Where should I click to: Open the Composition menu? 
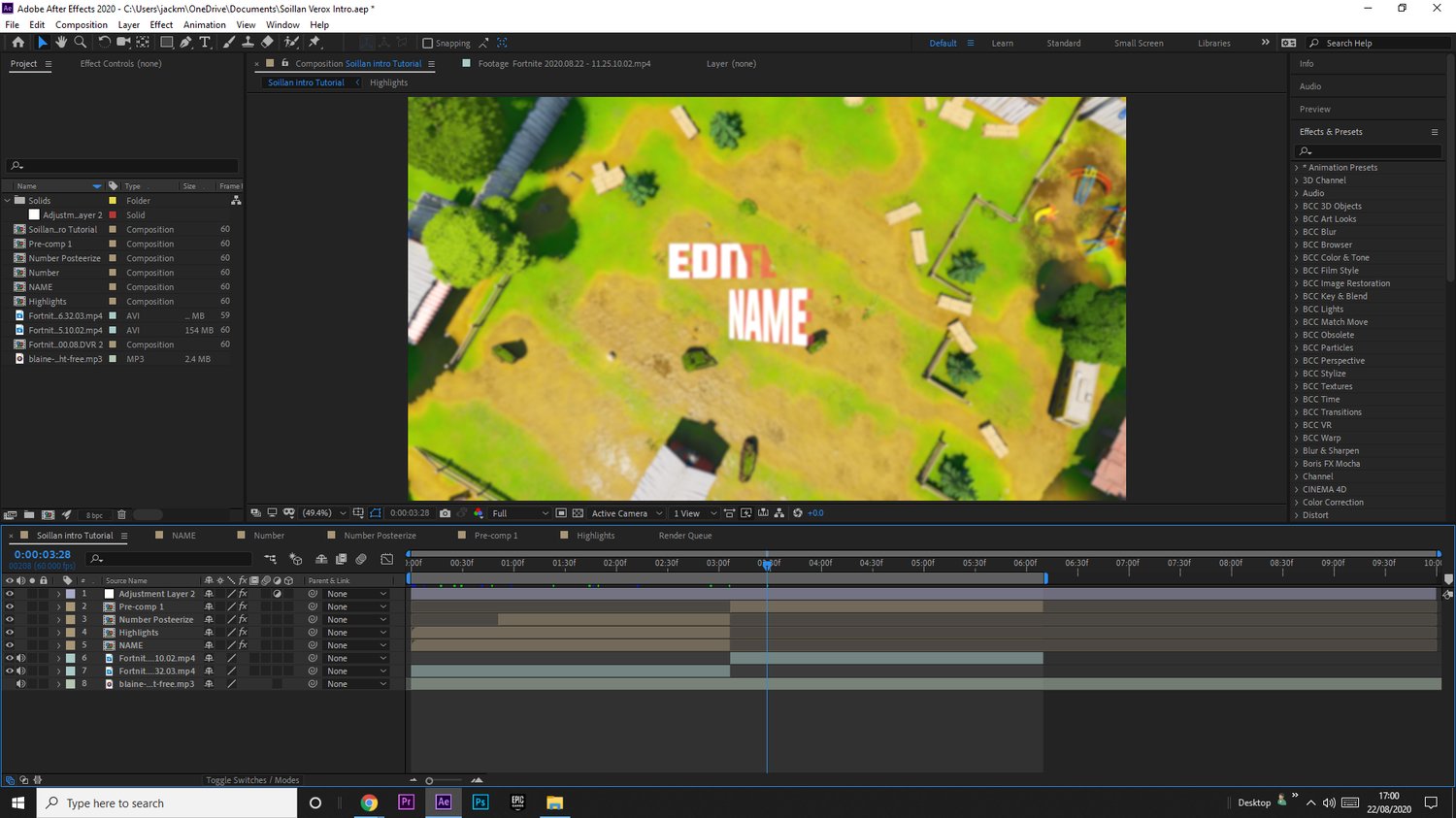coord(82,25)
